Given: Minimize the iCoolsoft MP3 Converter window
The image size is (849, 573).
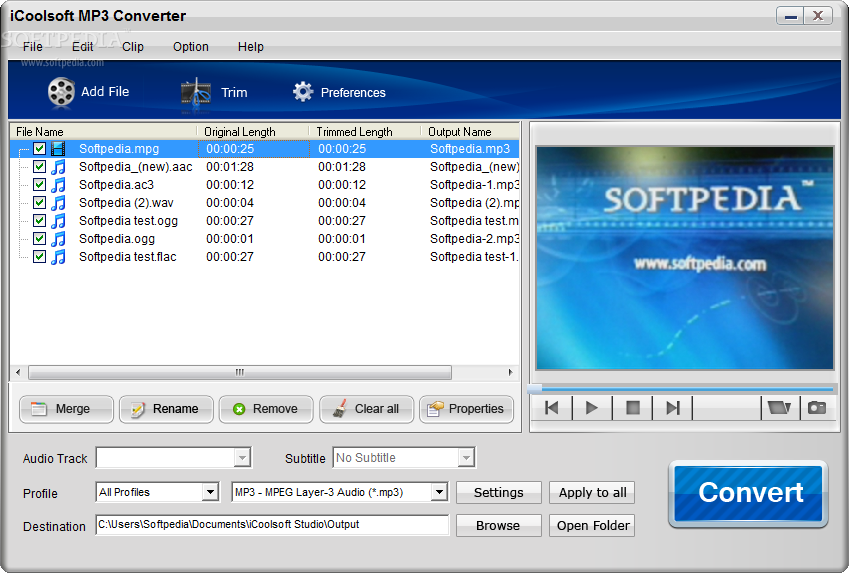Looking at the screenshot, I should [x=791, y=16].
